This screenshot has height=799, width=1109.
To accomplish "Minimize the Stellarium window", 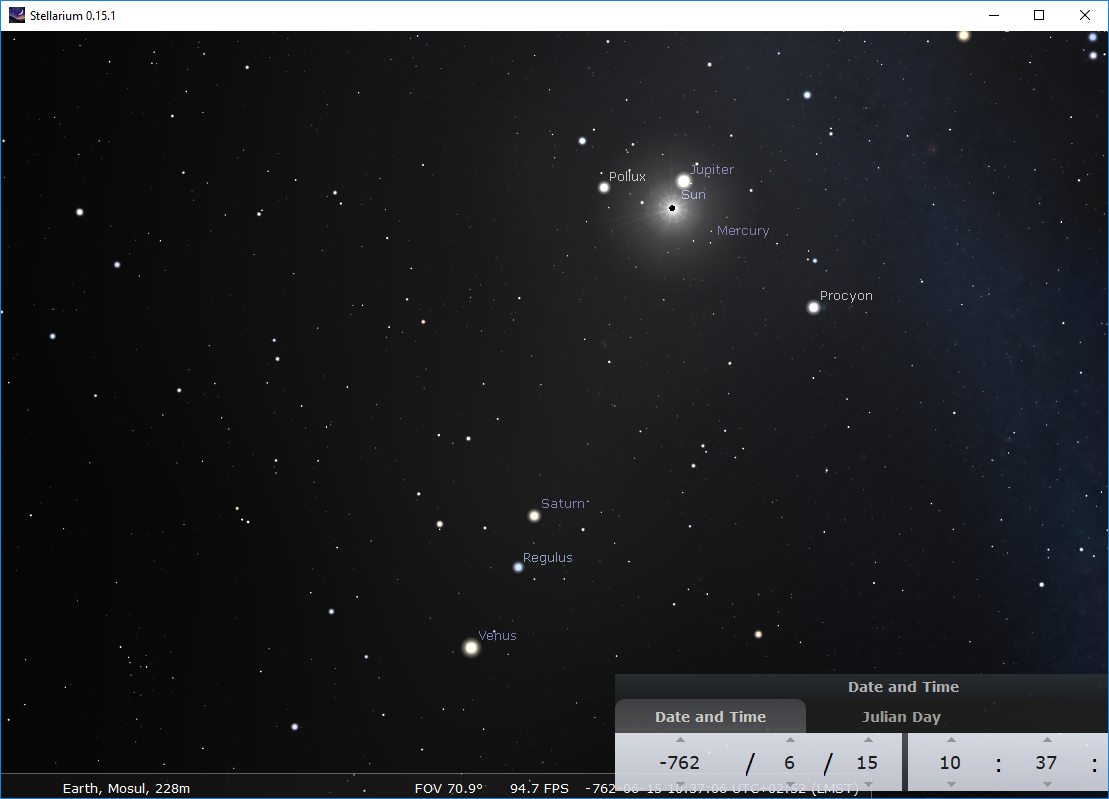I will [x=994, y=15].
